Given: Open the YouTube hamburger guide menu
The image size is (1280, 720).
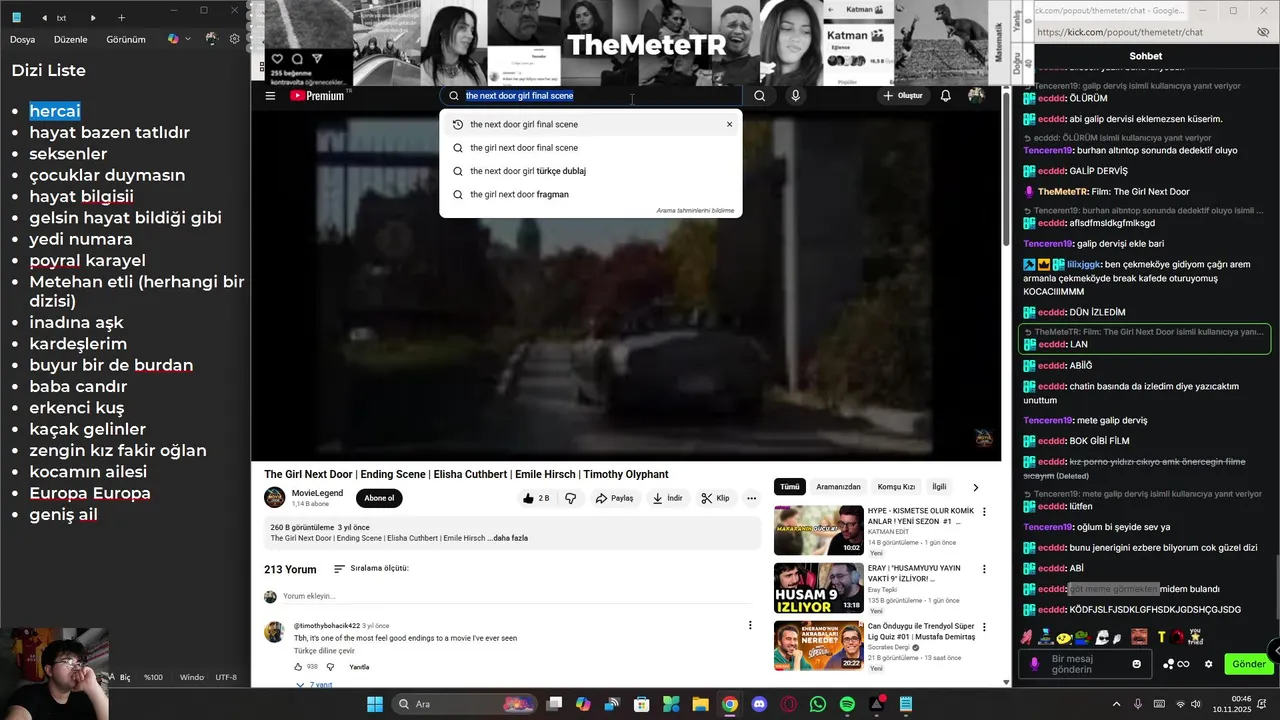Looking at the screenshot, I should pyautogui.click(x=270, y=96).
